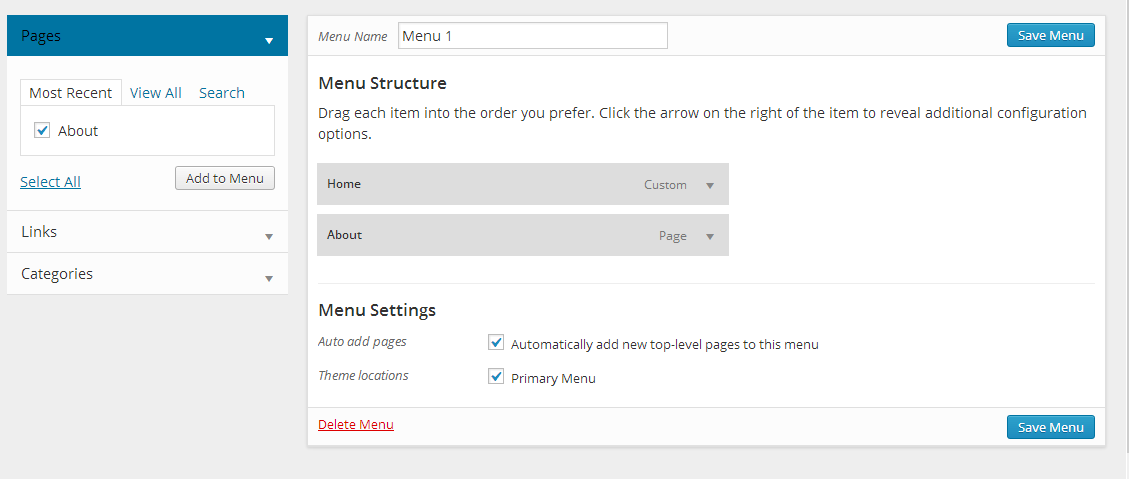Toggle Primary Menu theme location checkbox
The height and width of the screenshot is (479, 1129).
pos(495,377)
